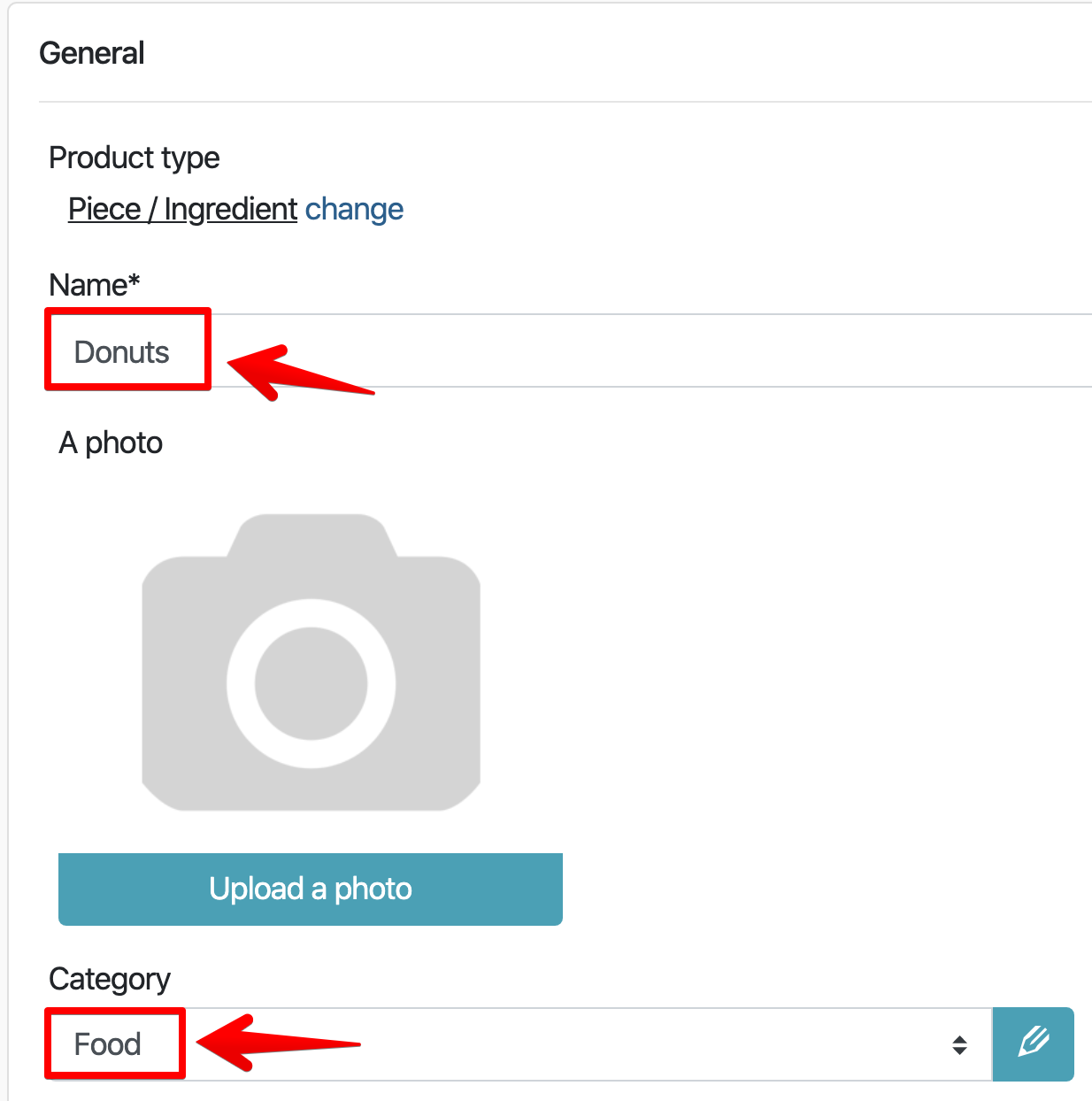1092x1101 pixels.
Task: Click the blue change link
Action: click(354, 210)
